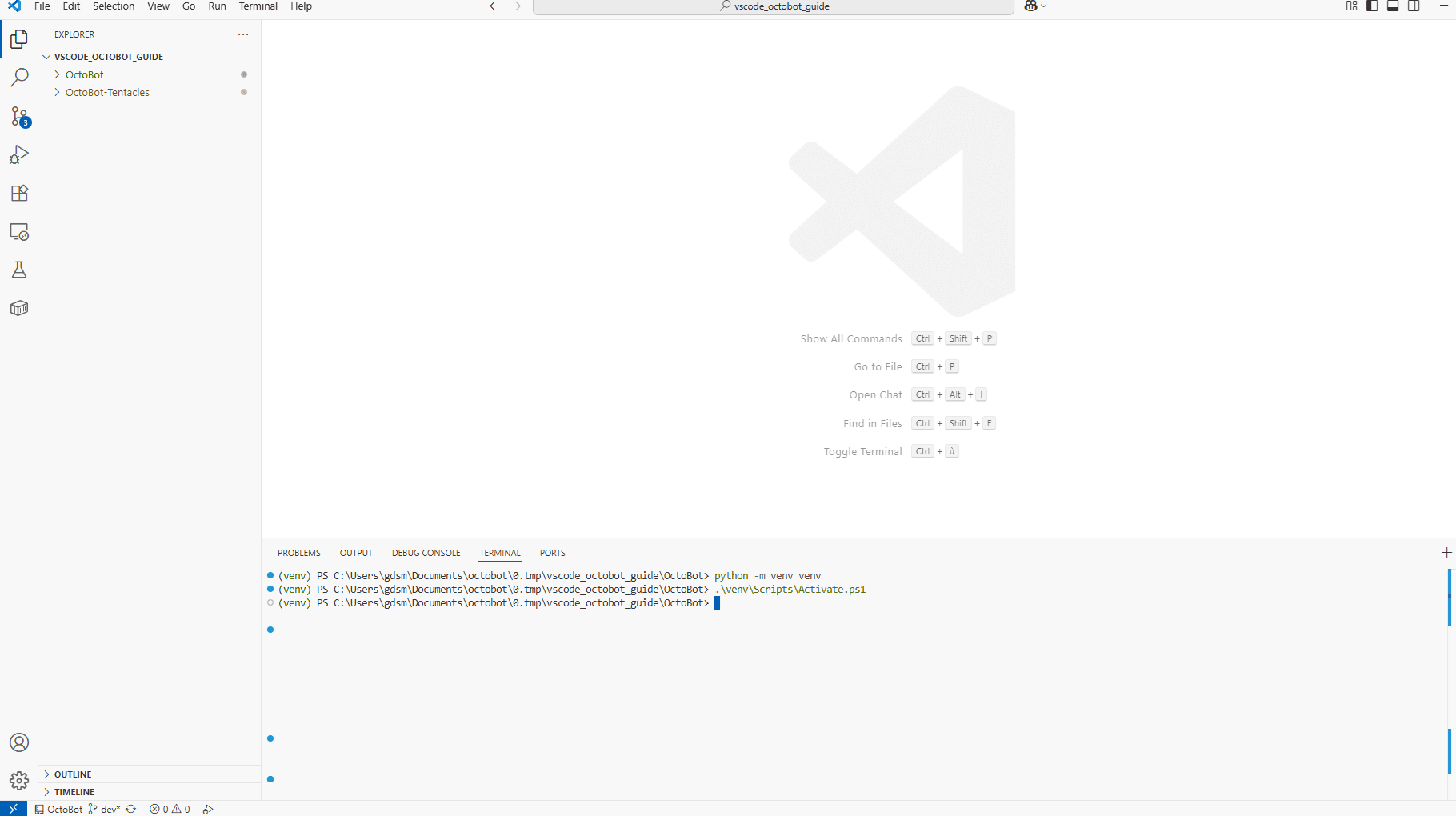Go back with the navigation arrow
The height and width of the screenshot is (816, 1456).
point(494,6)
